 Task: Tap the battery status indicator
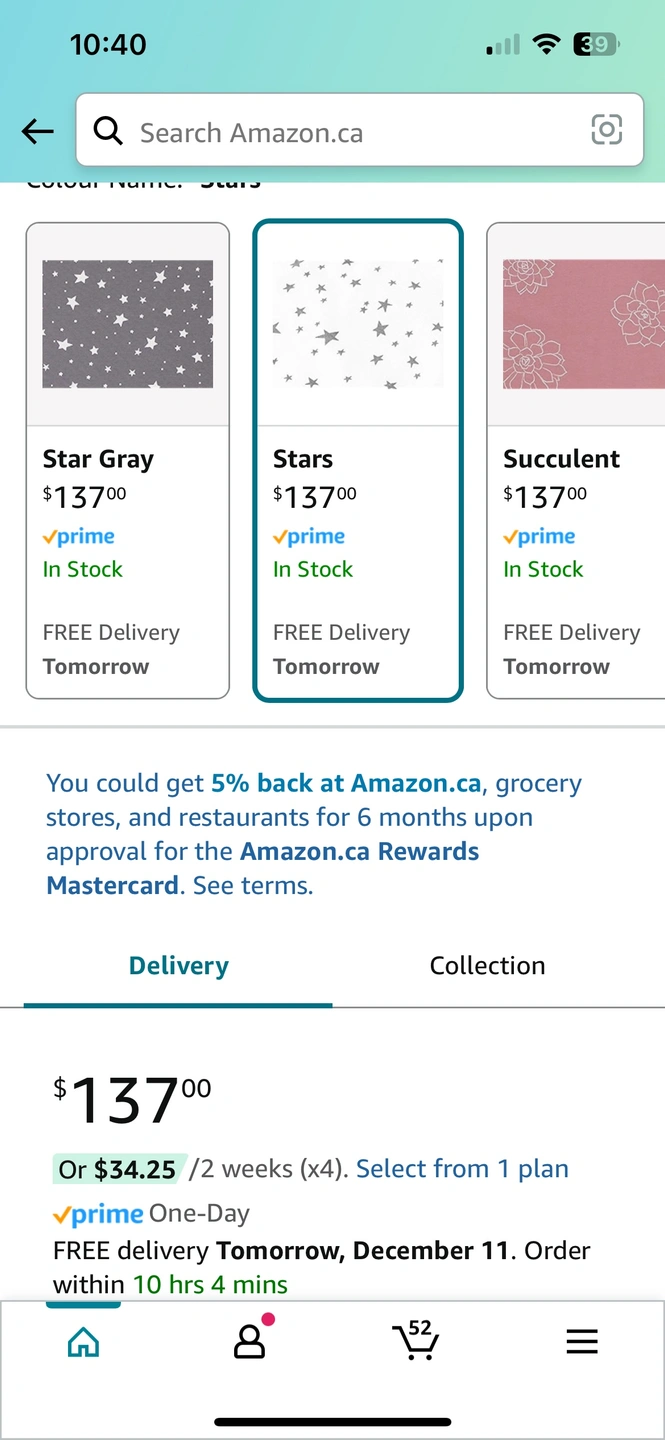click(x=596, y=44)
